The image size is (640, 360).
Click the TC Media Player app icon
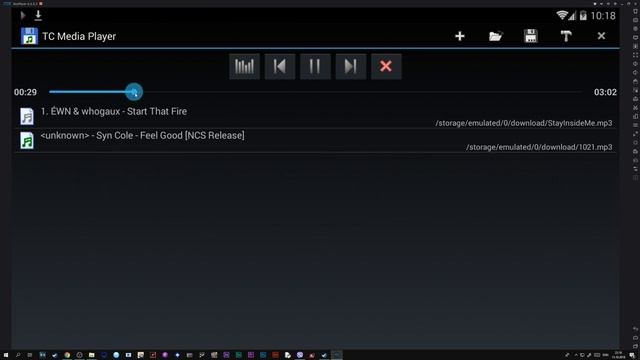pos(29,36)
